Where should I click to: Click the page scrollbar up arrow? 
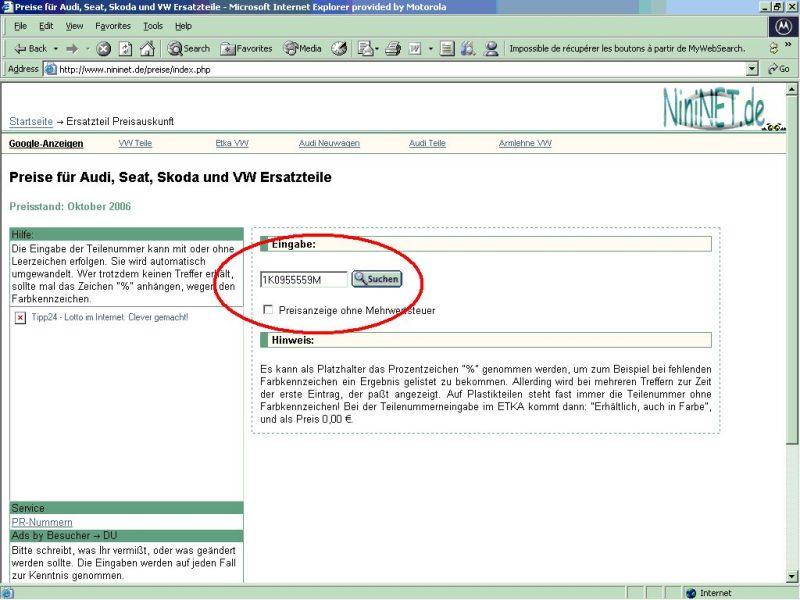pos(792,89)
